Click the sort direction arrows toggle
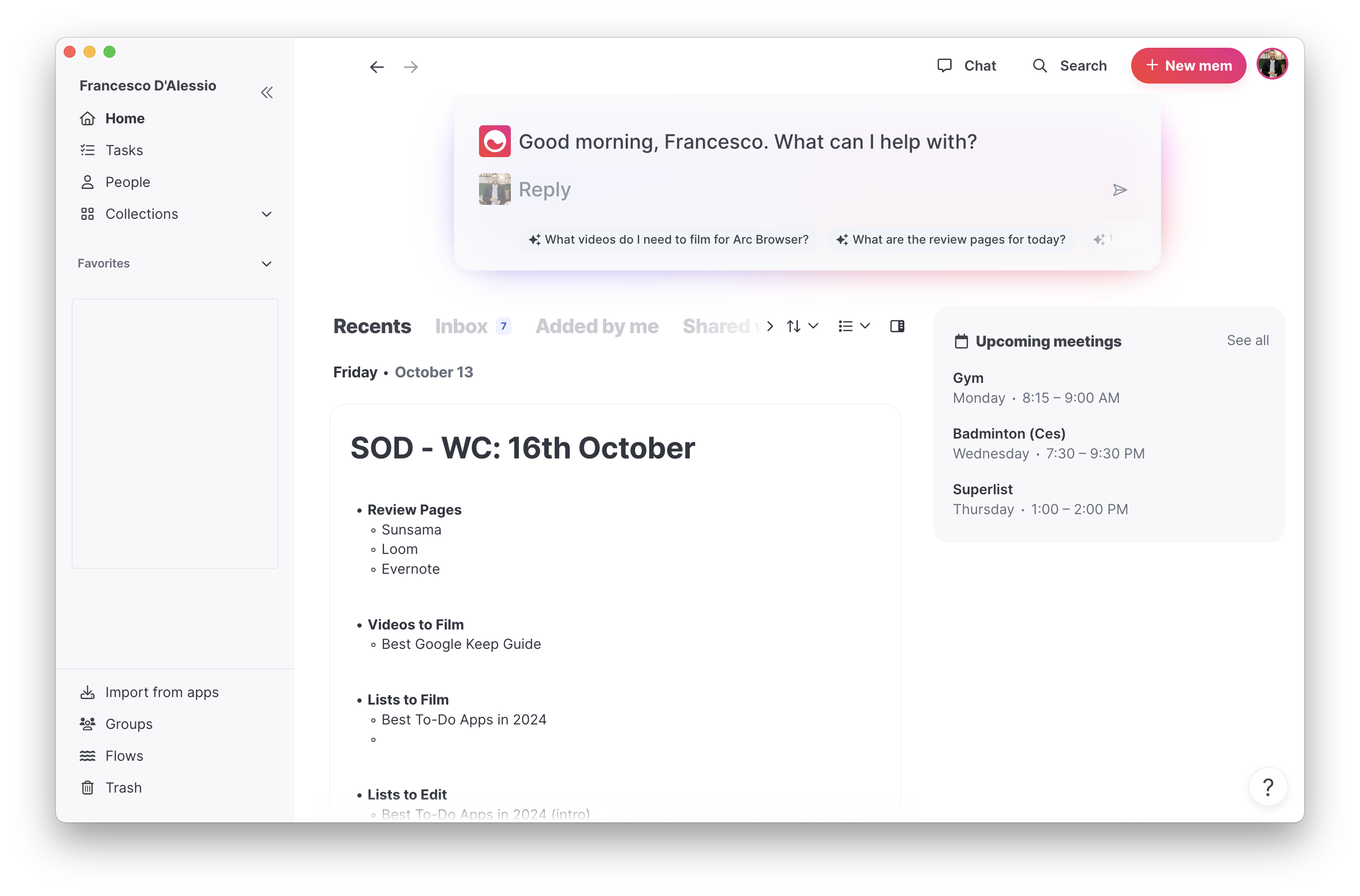 coord(793,326)
